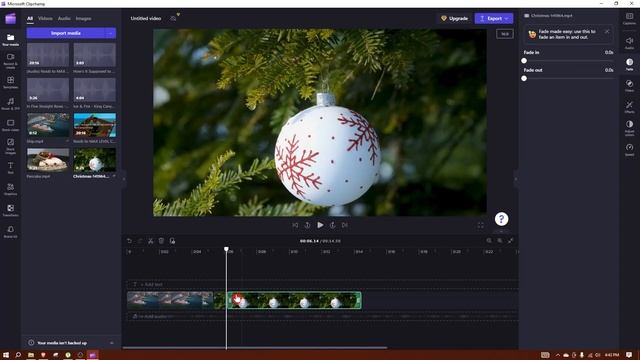640x360 pixels.
Task: Select the Pancake.mp4 media thumbnail
Action: coord(48,160)
